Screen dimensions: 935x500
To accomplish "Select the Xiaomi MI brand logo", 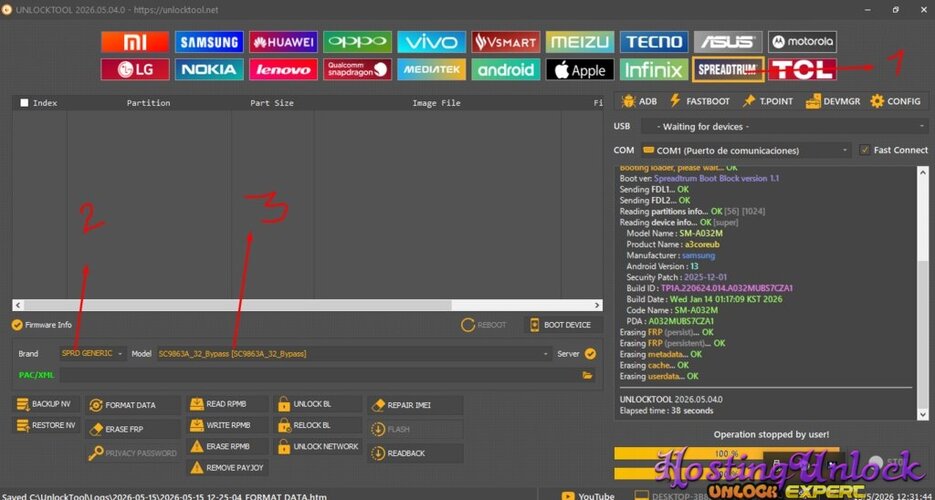I will point(135,42).
